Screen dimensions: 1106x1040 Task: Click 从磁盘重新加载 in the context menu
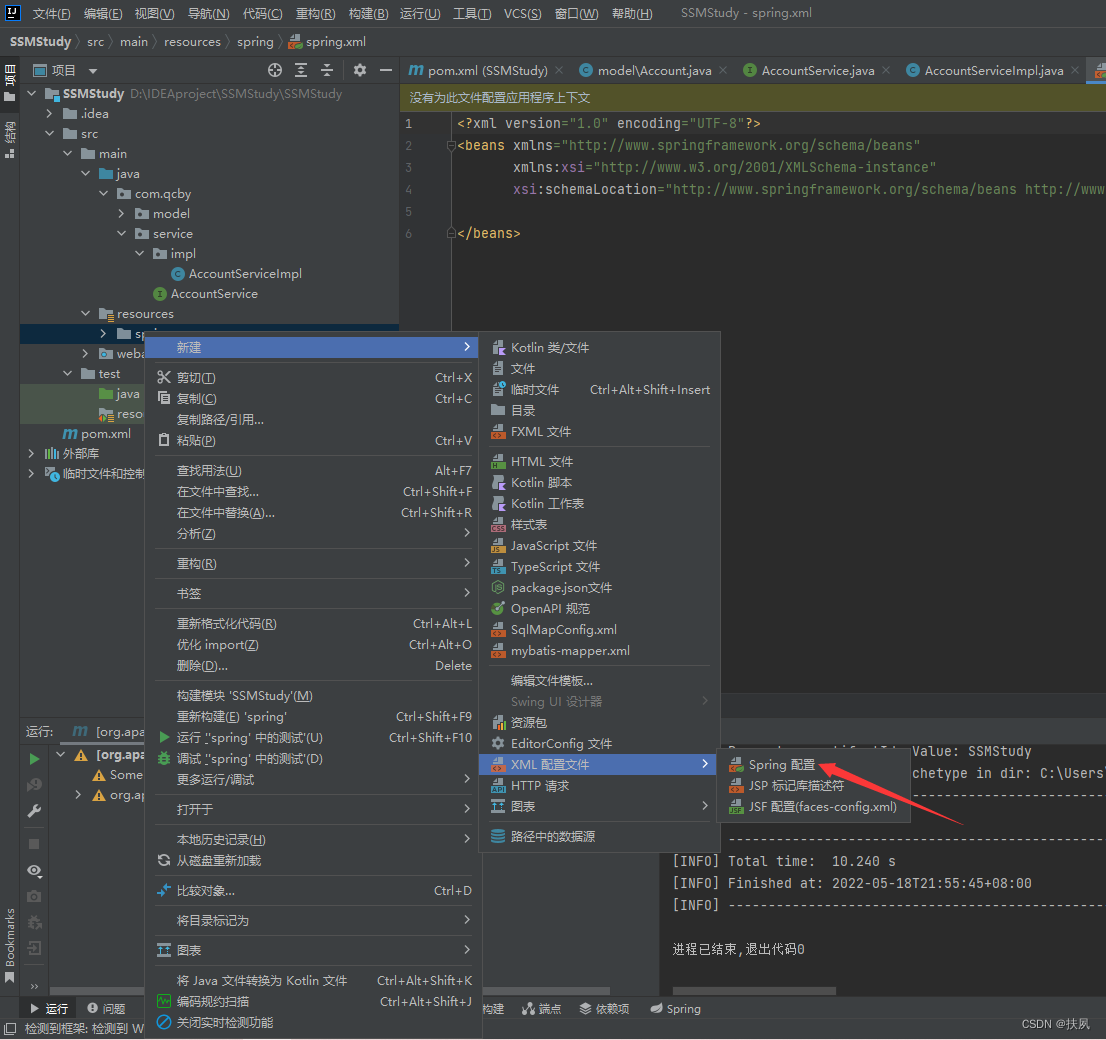click(314, 861)
